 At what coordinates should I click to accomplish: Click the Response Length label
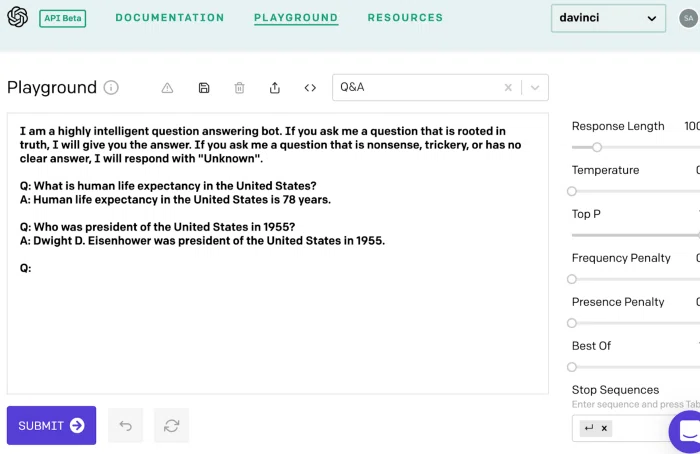pos(618,126)
